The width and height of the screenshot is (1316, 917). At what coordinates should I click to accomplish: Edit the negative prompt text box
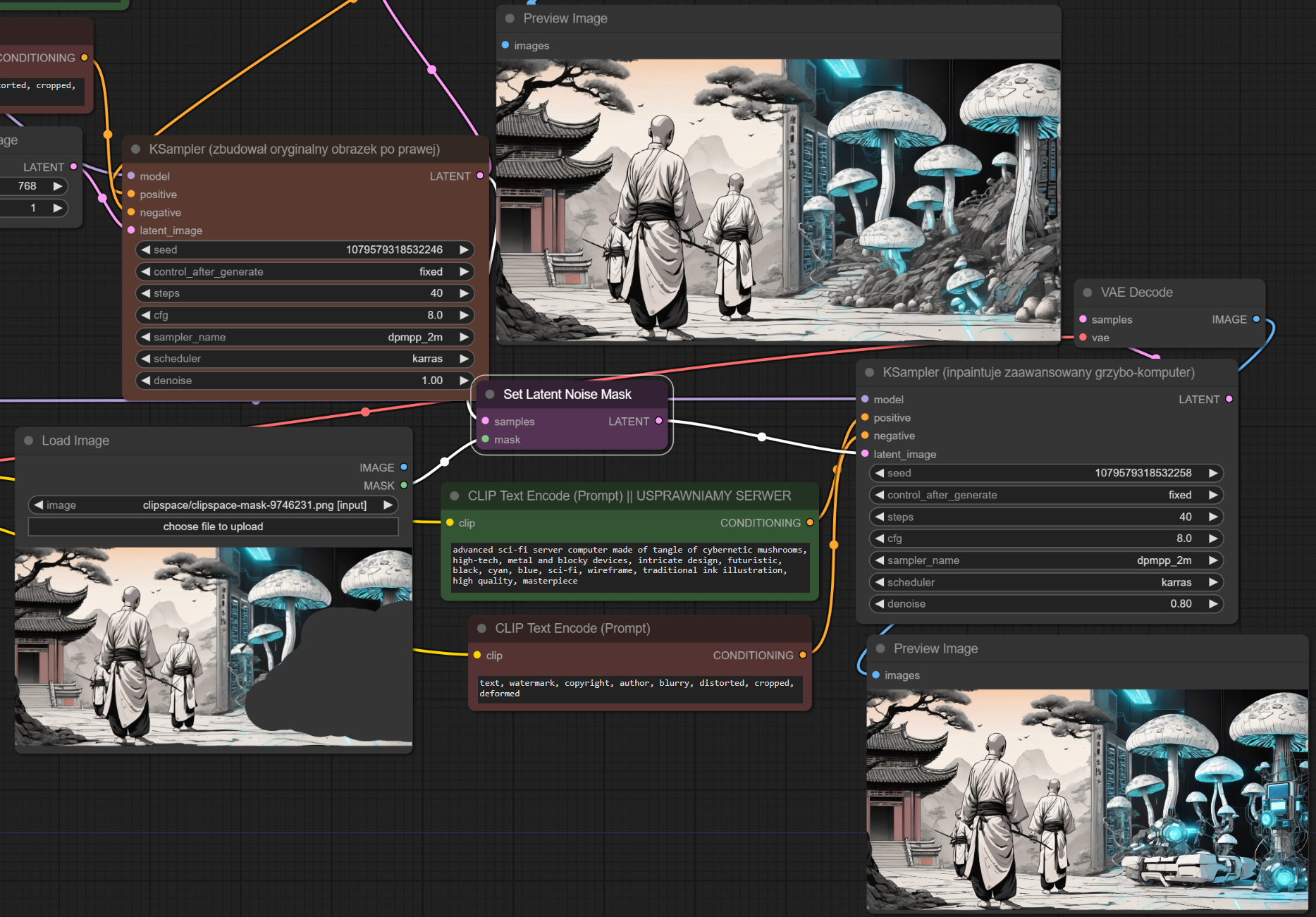tap(639, 688)
